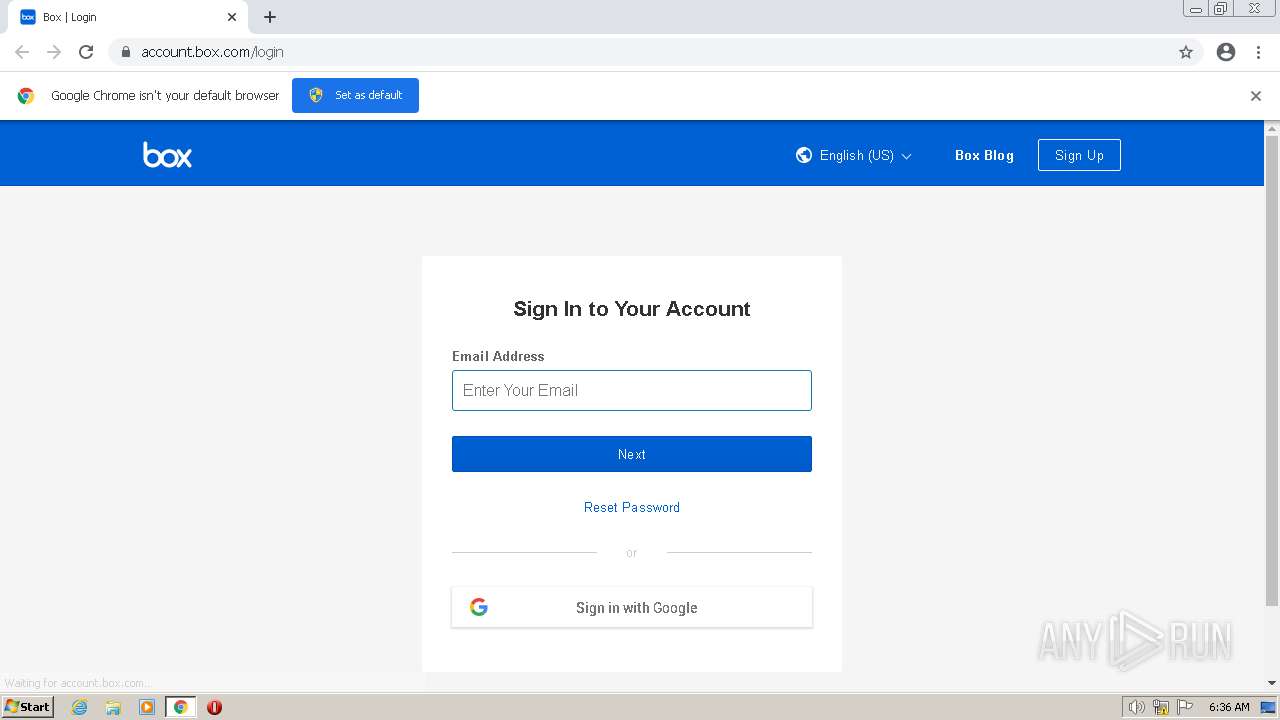Click the Box logo in header
The width and height of the screenshot is (1280, 720).
point(167,155)
